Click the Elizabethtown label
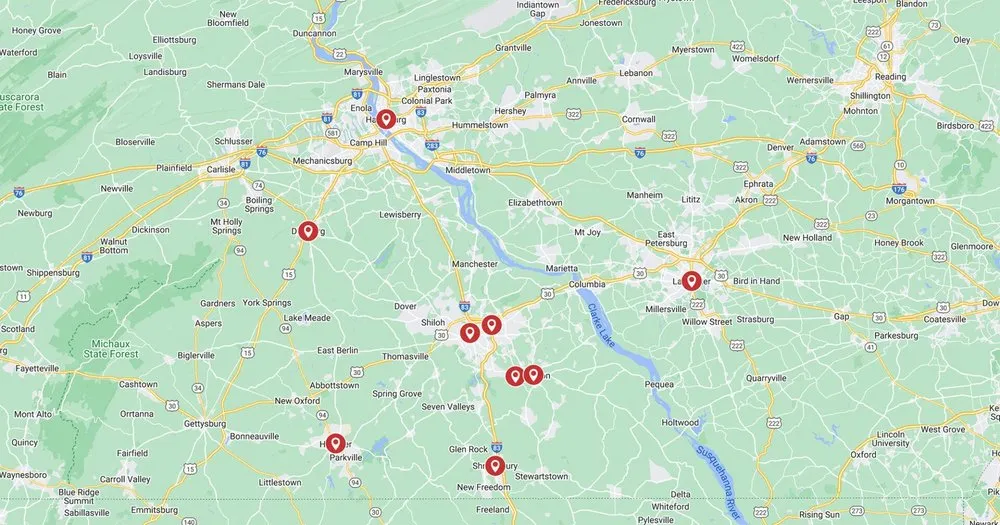1000x525 pixels. 535,202
